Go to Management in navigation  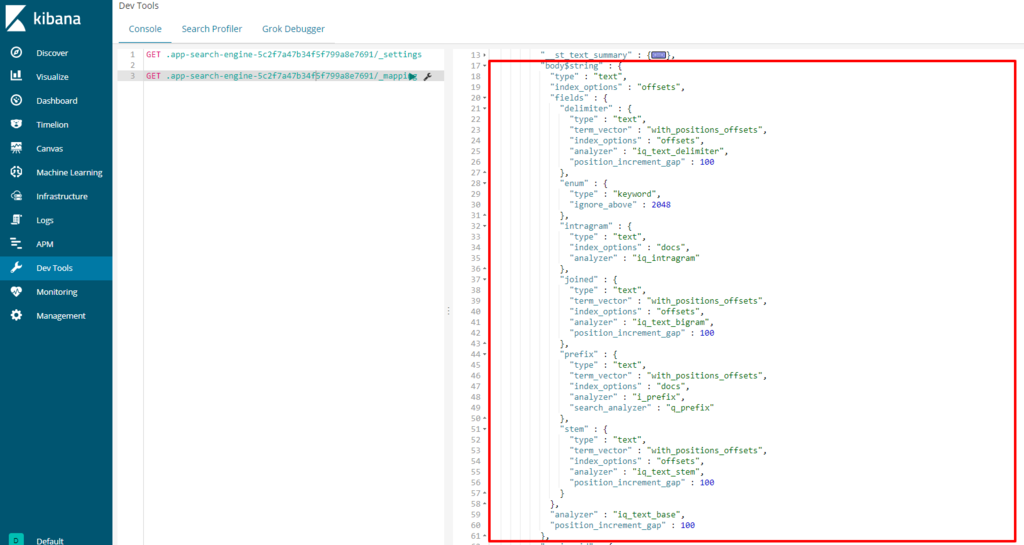coord(61,315)
